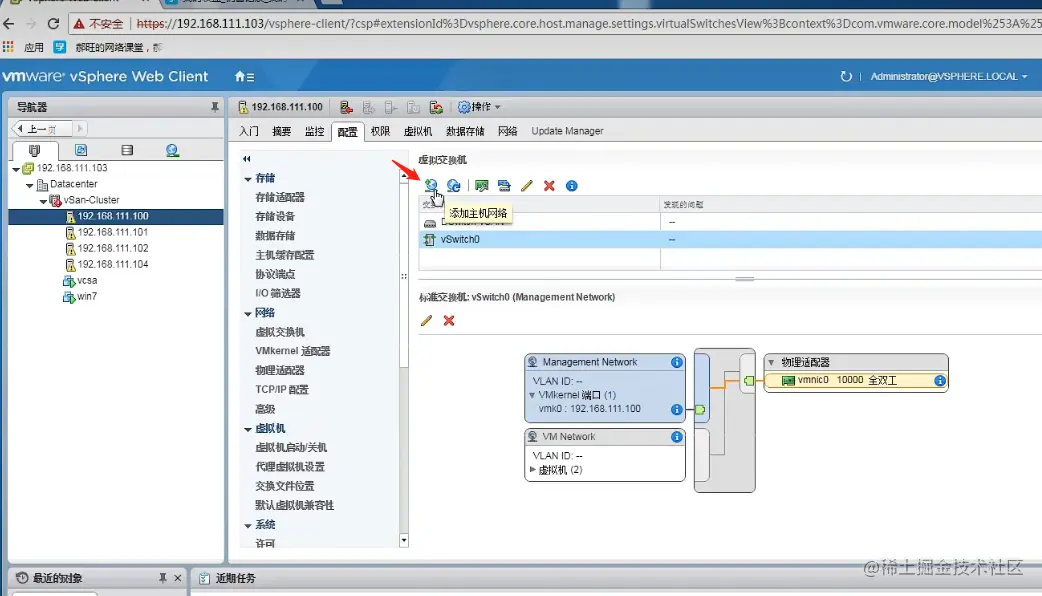
Task: Open the vSphere home menu icon
Action: coord(244,76)
